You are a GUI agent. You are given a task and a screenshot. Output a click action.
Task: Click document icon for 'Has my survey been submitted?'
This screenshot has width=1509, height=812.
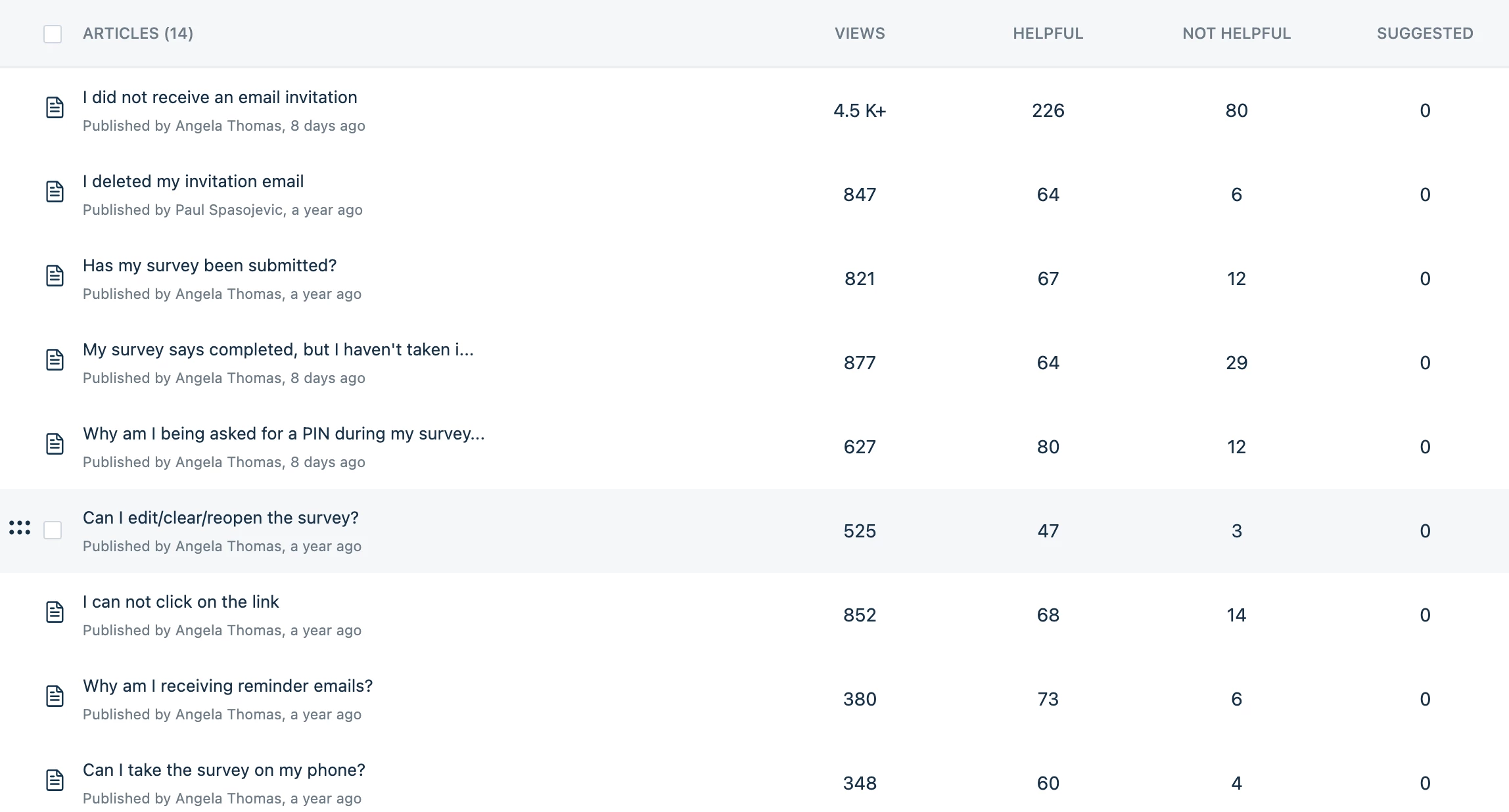point(55,276)
